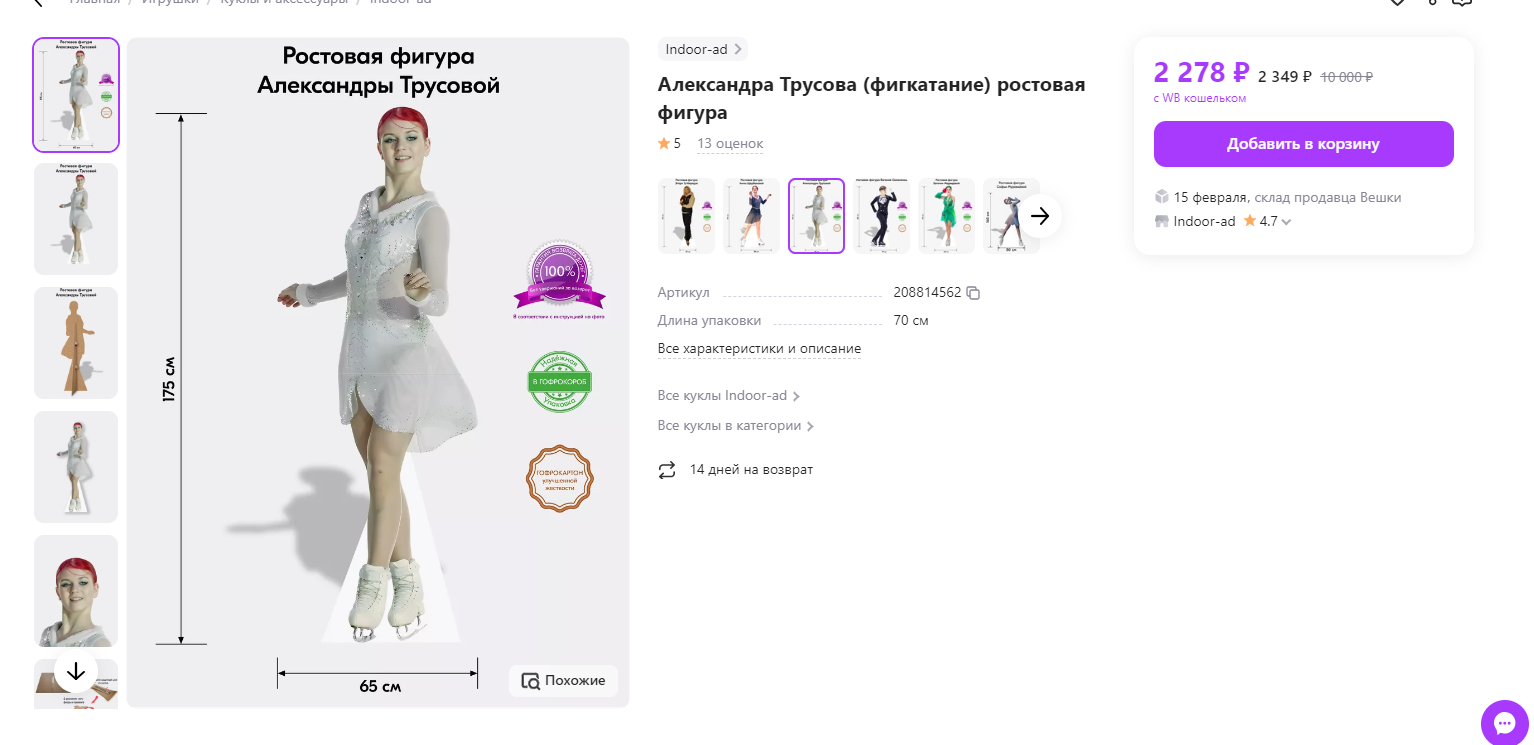The image size is (1534, 745).
Task: Copy the article number 208814562
Action: coord(973,293)
